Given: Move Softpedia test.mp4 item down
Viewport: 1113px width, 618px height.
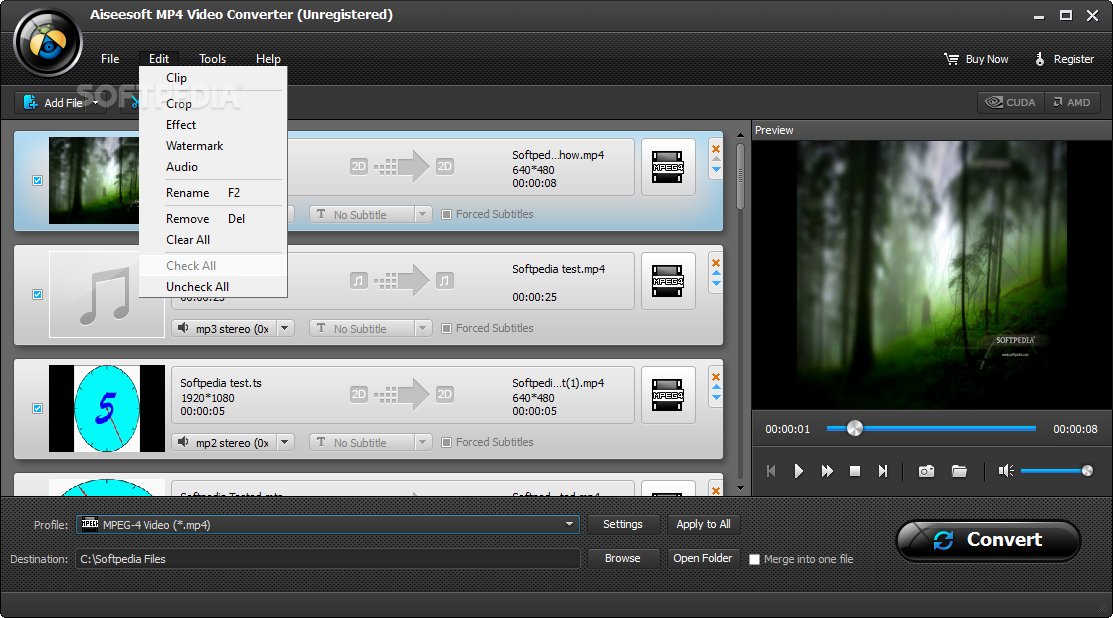Looking at the screenshot, I should point(716,284).
